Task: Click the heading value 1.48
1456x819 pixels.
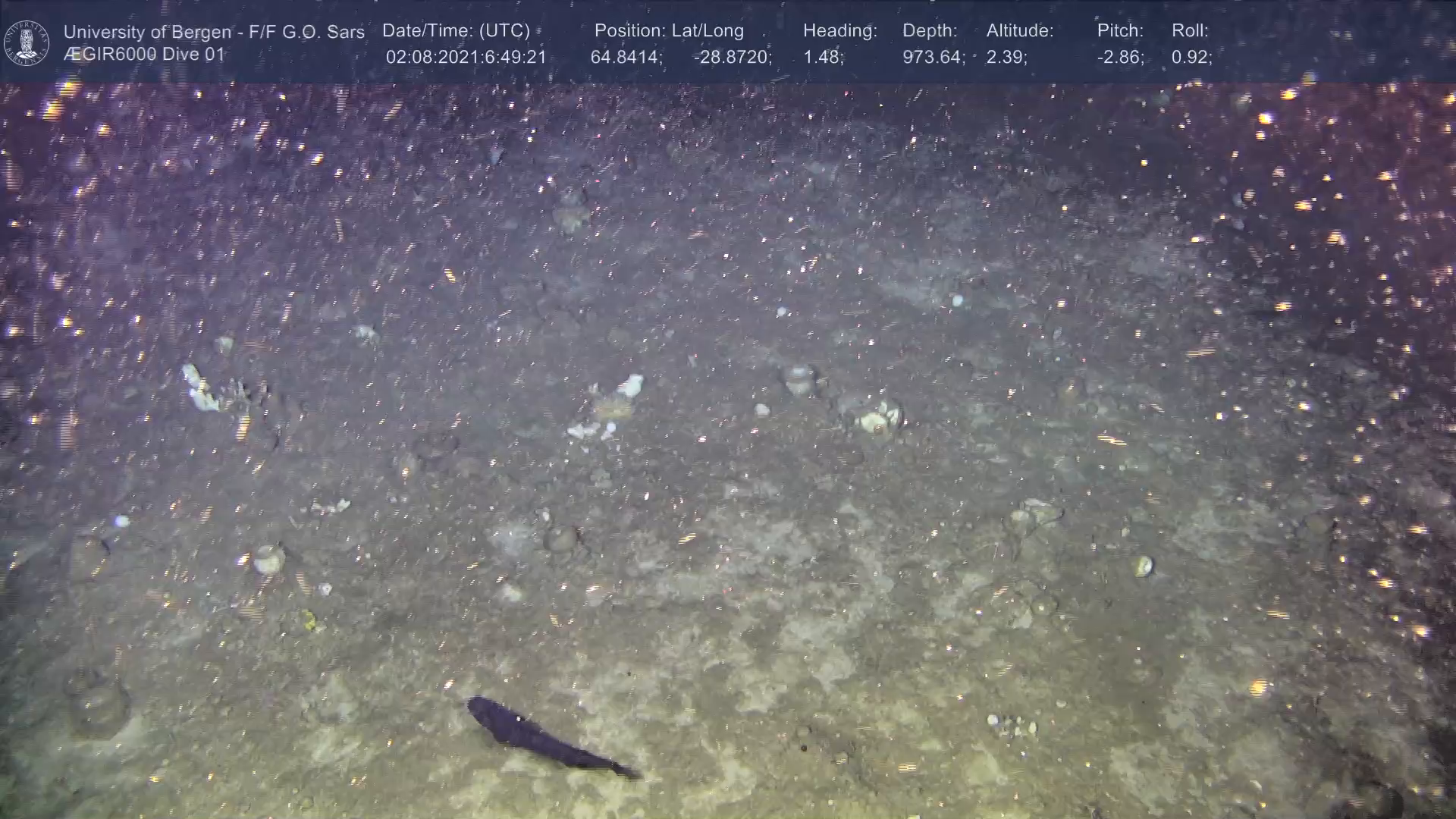Action: click(x=823, y=58)
